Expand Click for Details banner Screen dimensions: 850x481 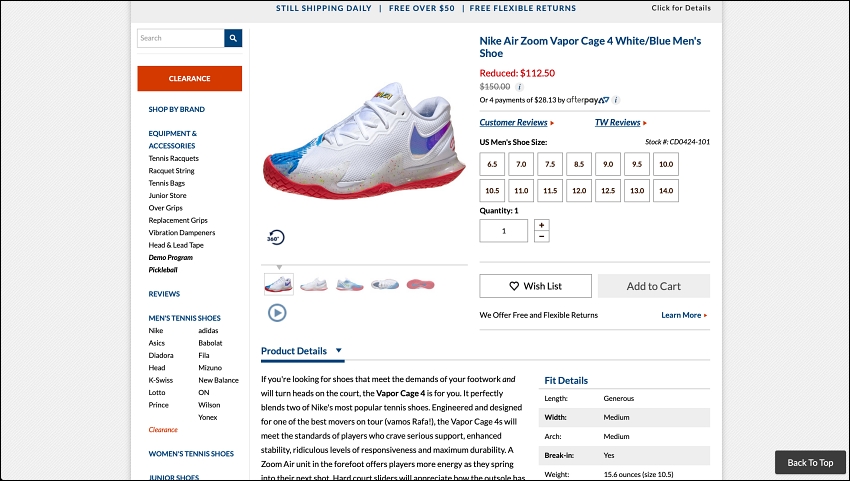[681, 8]
